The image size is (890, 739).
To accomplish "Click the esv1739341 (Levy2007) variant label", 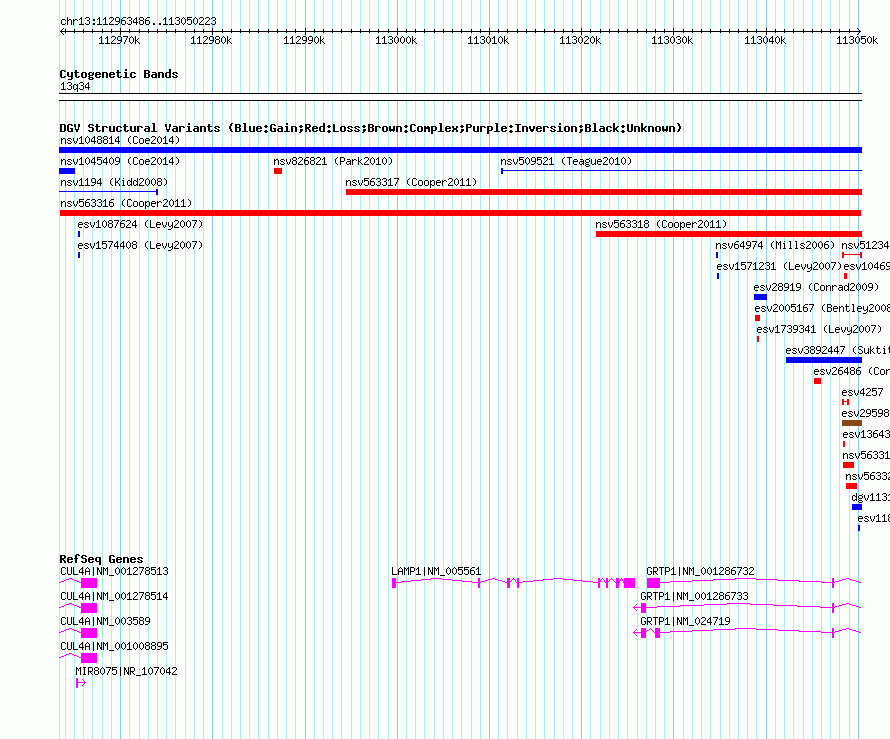I will 819,329.
